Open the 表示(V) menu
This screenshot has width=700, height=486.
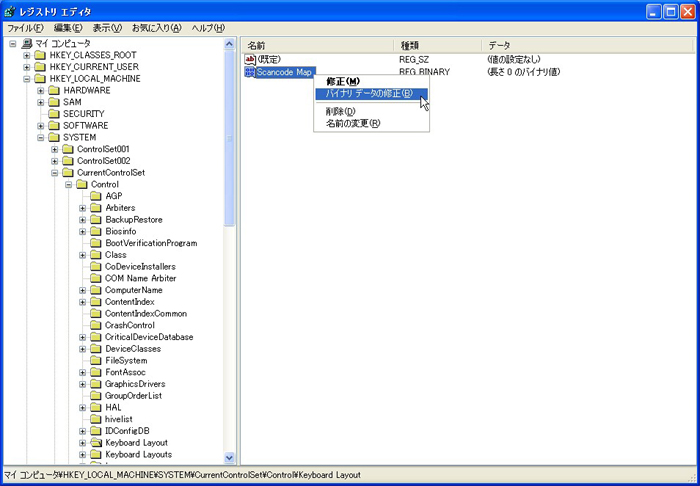click(107, 28)
